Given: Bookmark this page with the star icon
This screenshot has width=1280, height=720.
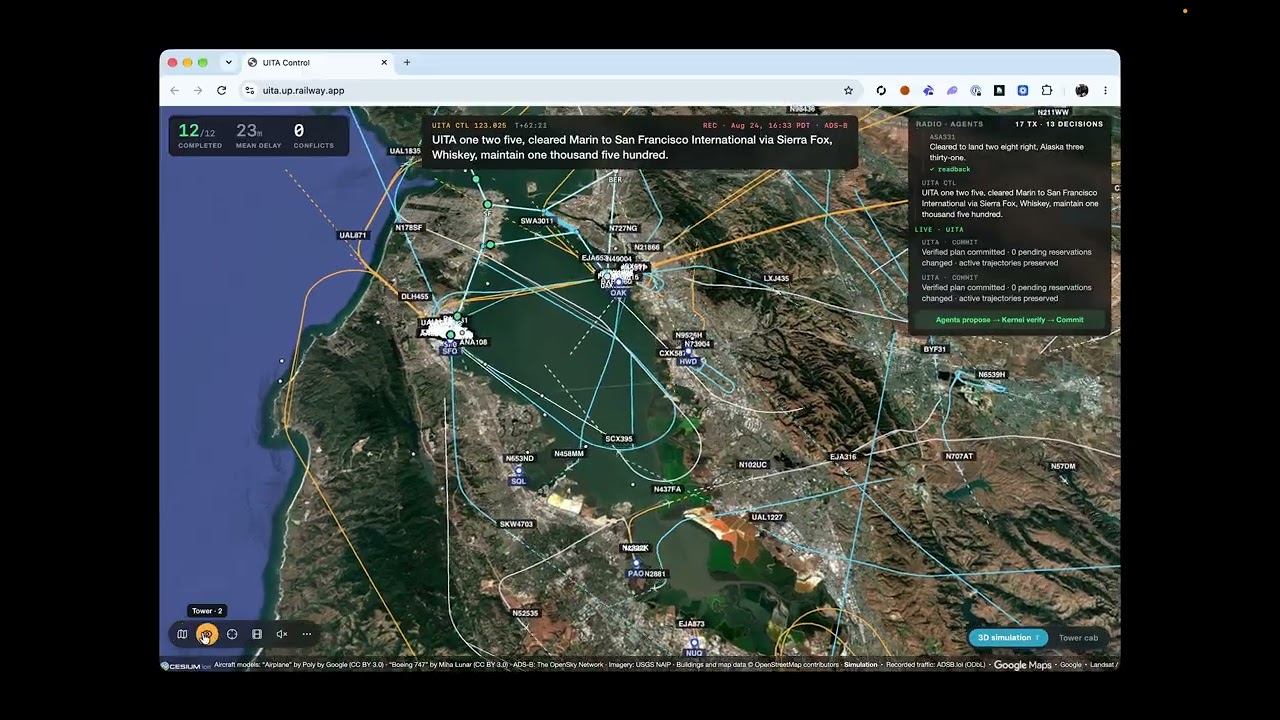Looking at the screenshot, I should coord(849,90).
